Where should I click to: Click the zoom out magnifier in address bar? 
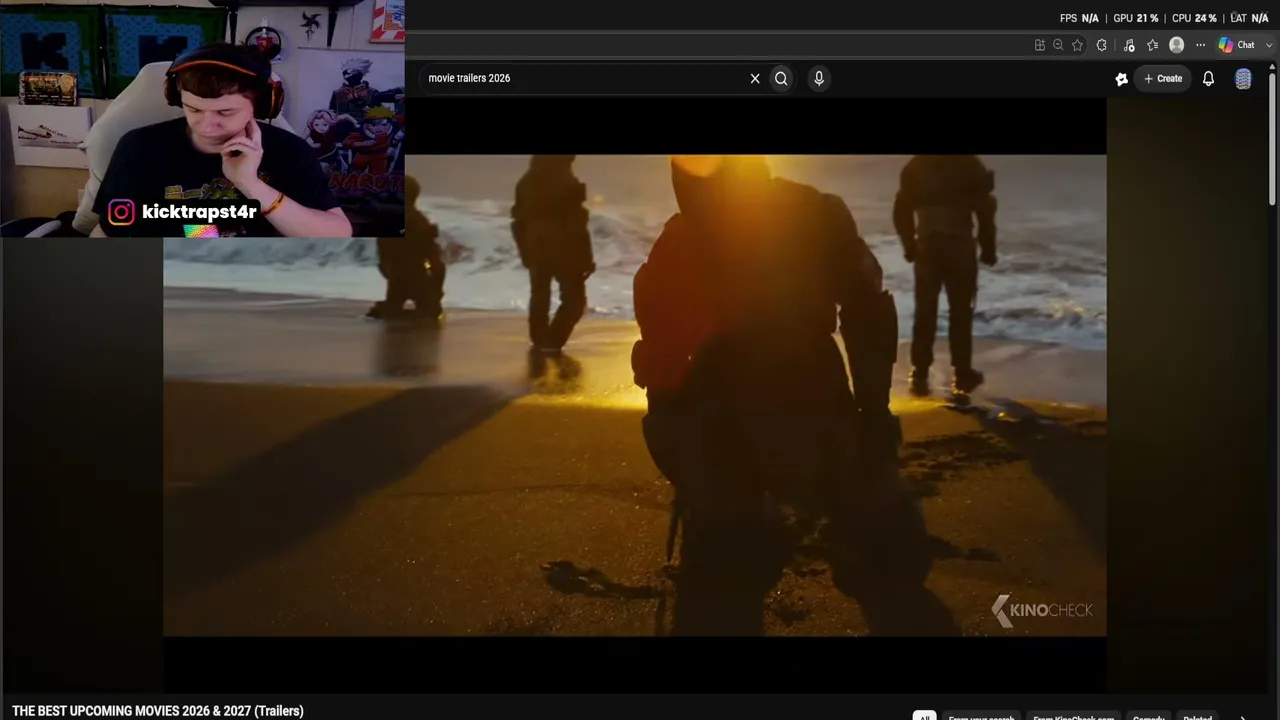[1058, 45]
